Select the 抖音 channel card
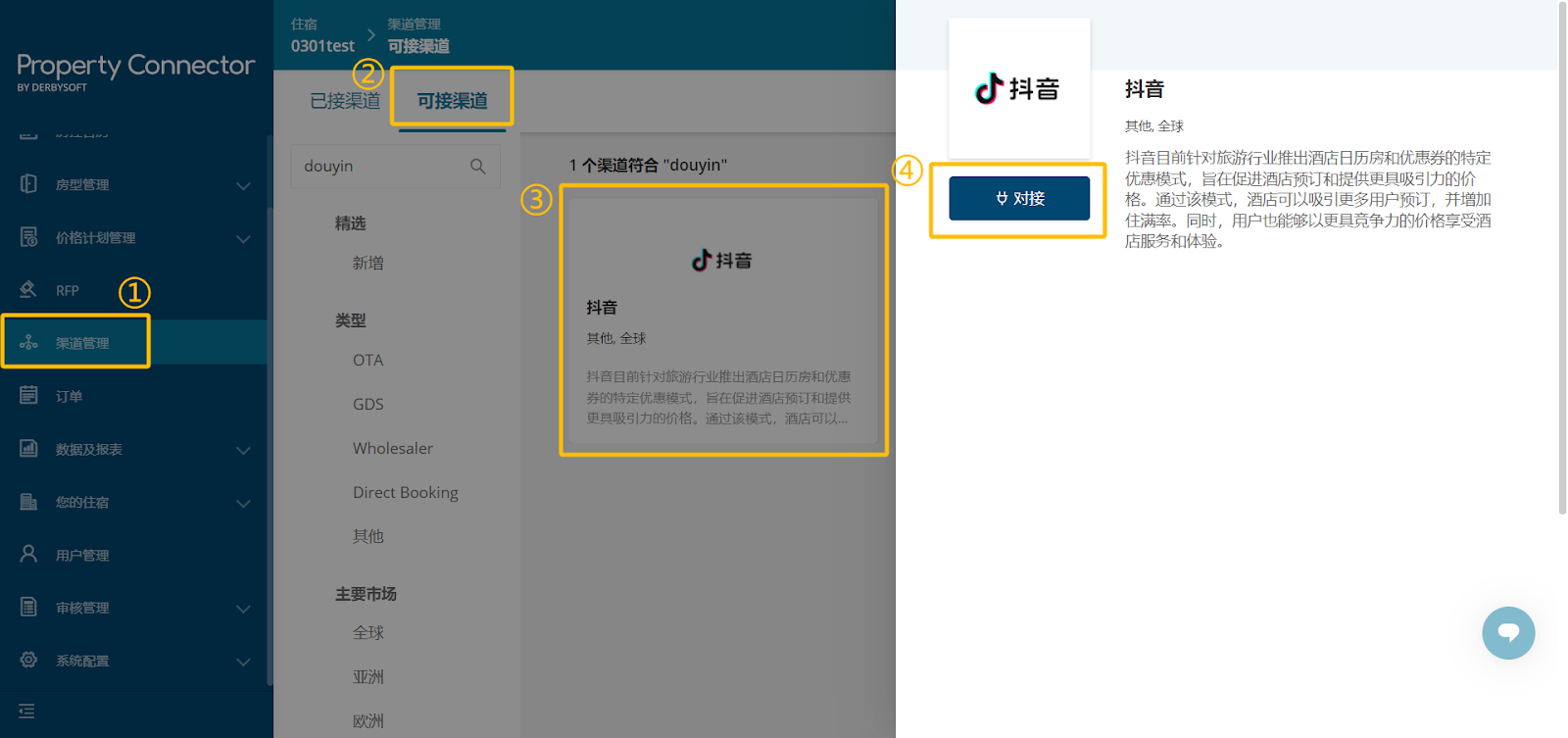The width and height of the screenshot is (1568, 738). 723,321
